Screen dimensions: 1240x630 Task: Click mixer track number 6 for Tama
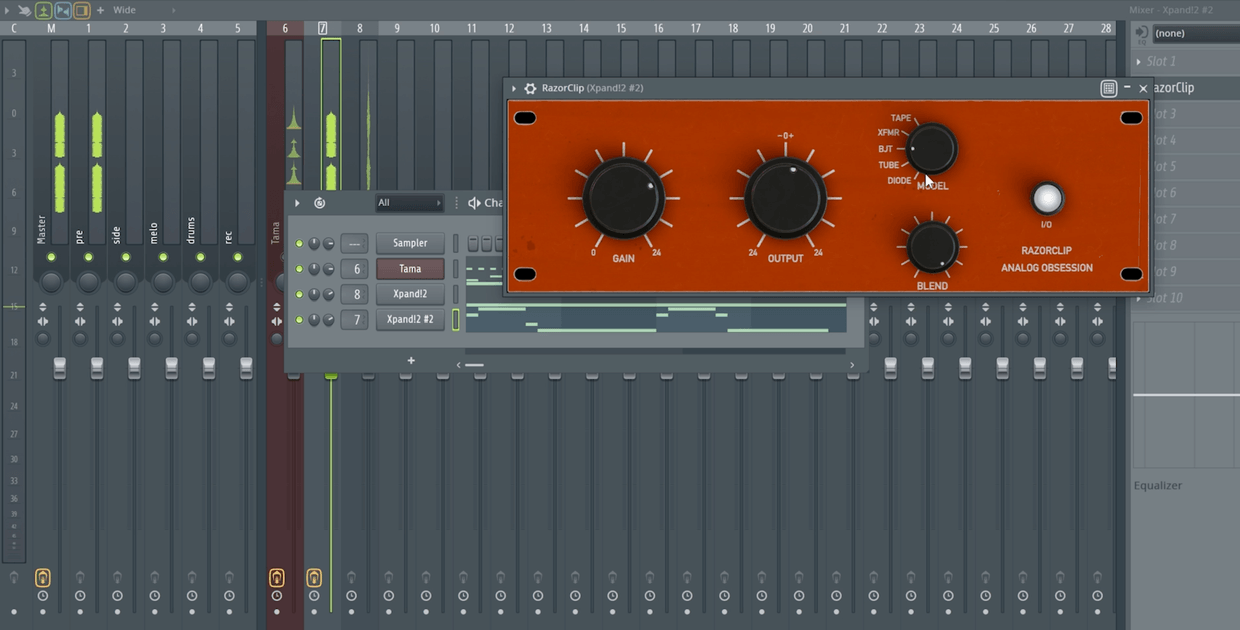[x=356, y=269]
